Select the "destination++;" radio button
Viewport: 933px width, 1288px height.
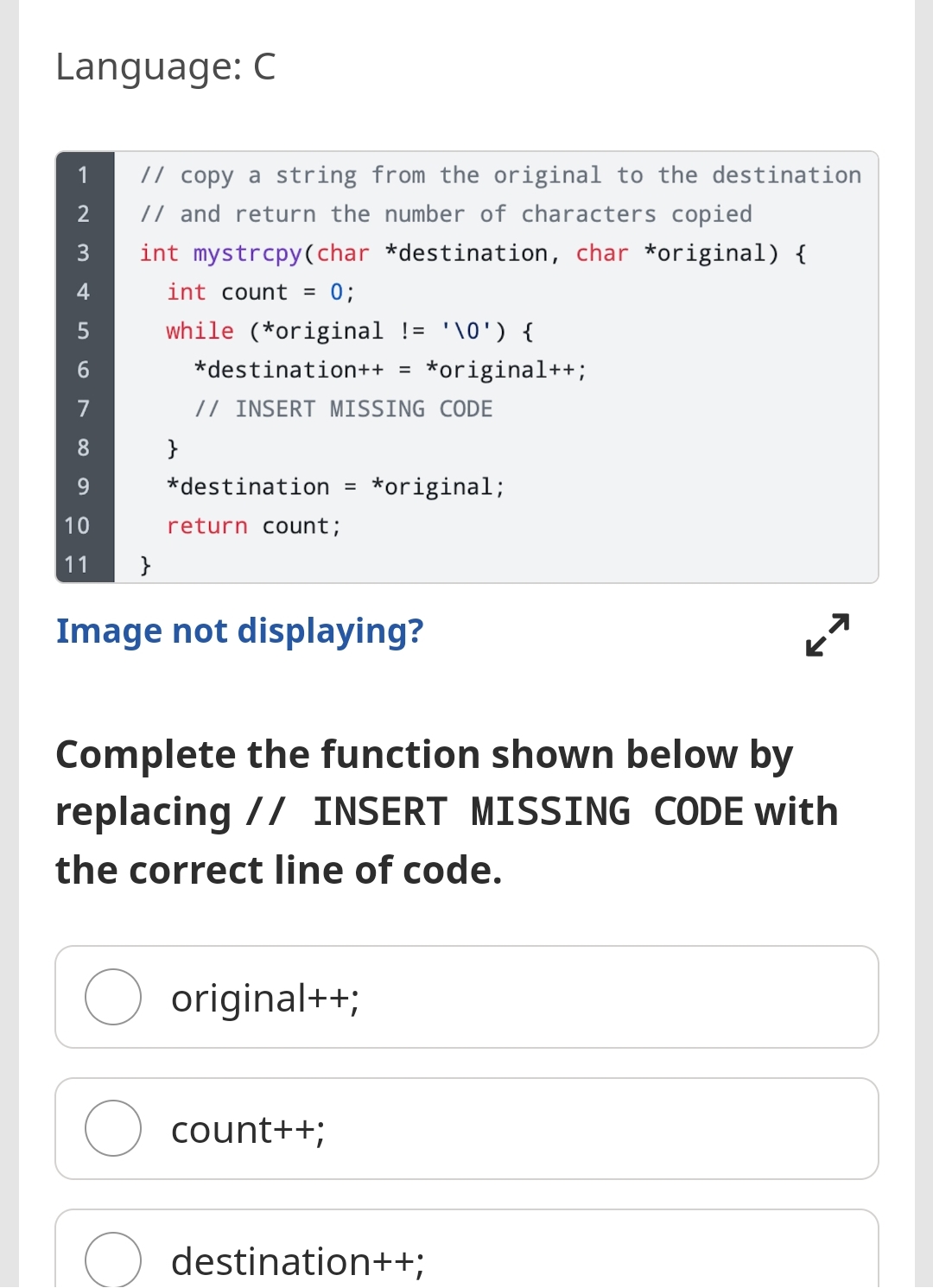tap(112, 1260)
